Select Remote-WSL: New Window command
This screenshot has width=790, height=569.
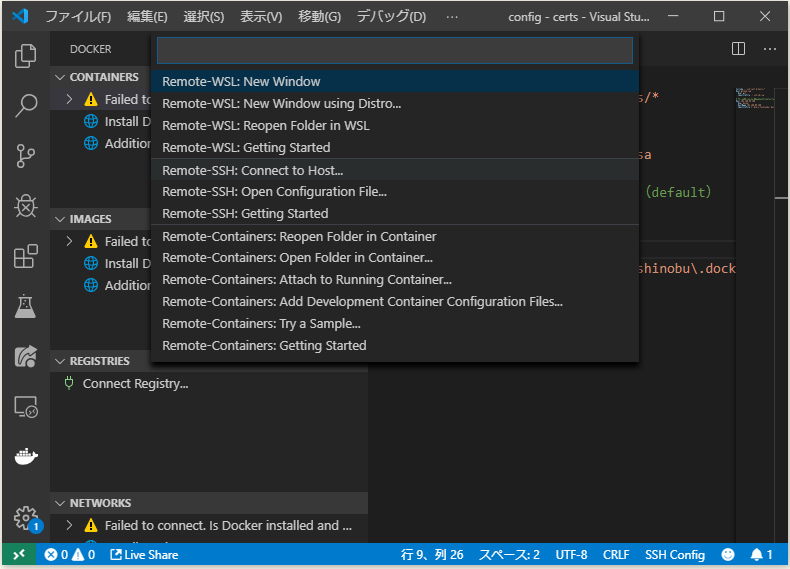click(x=395, y=81)
